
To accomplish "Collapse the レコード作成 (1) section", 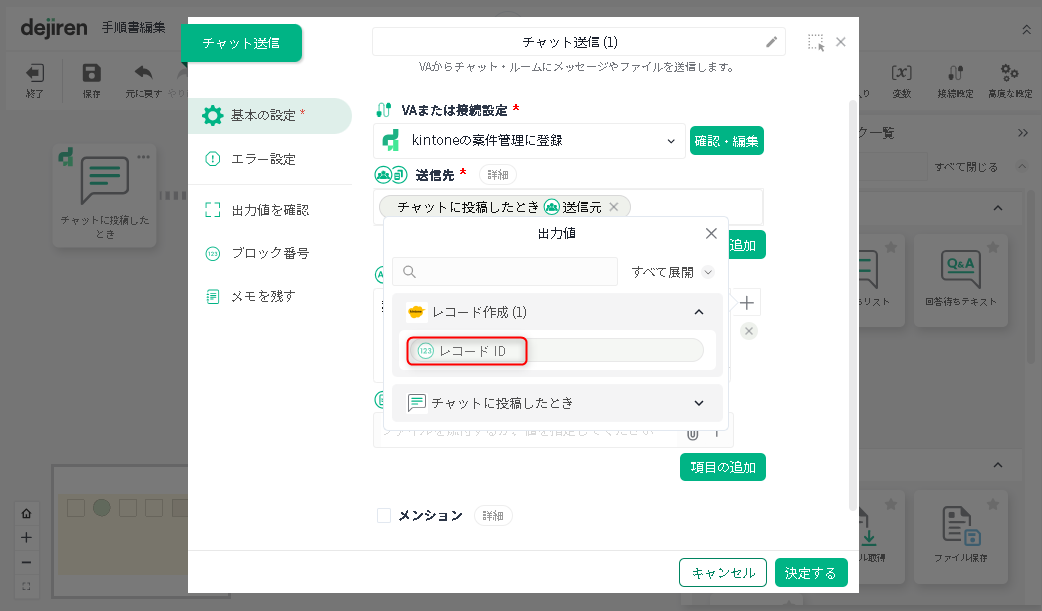I will [699, 312].
